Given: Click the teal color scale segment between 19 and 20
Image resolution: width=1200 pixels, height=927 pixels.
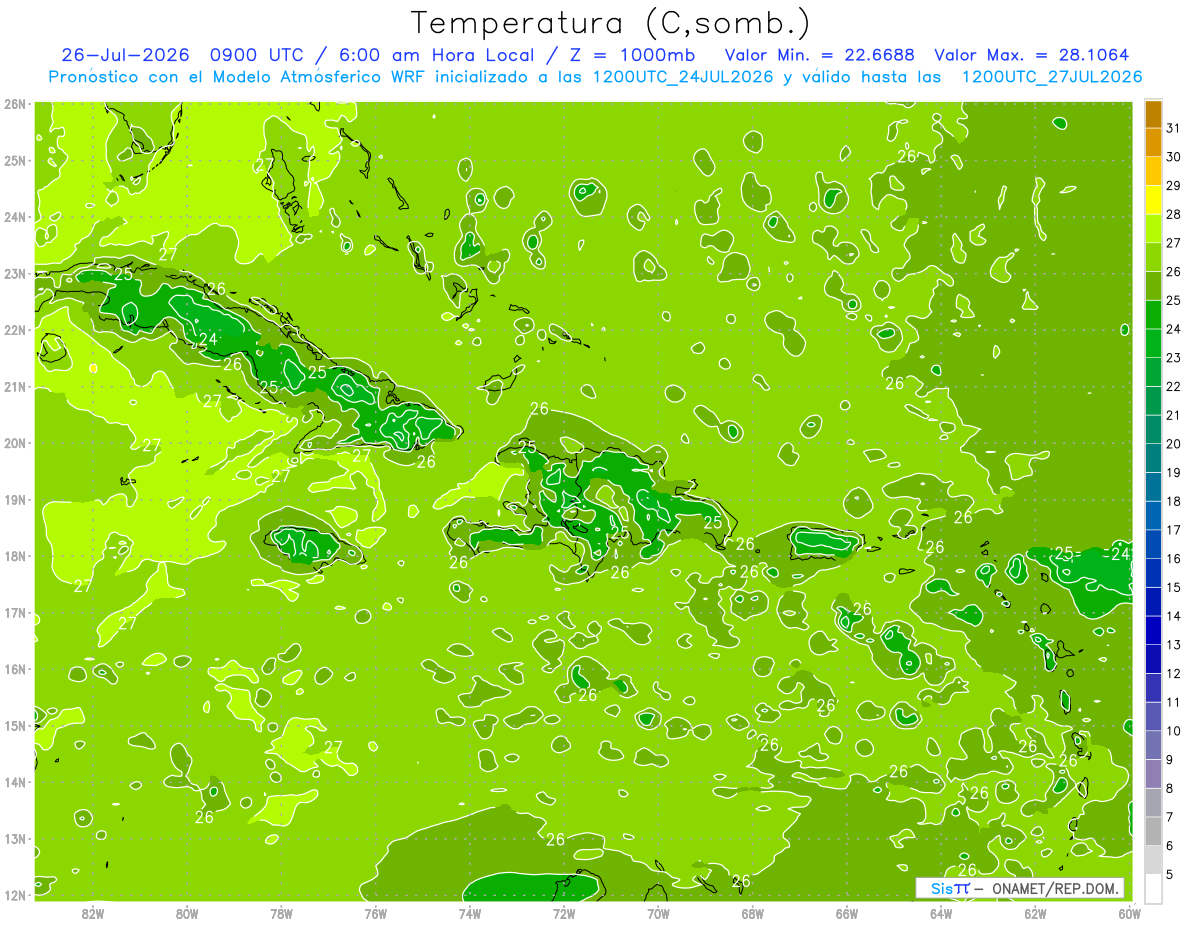Looking at the screenshot, I should click(1153, 458).
